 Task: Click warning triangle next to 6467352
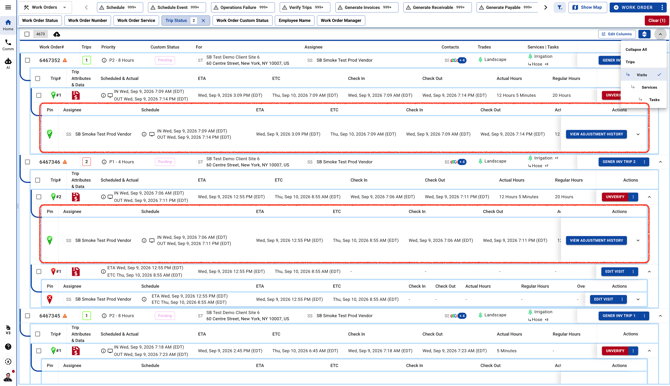pyautogui.click(x=65, y=60)
